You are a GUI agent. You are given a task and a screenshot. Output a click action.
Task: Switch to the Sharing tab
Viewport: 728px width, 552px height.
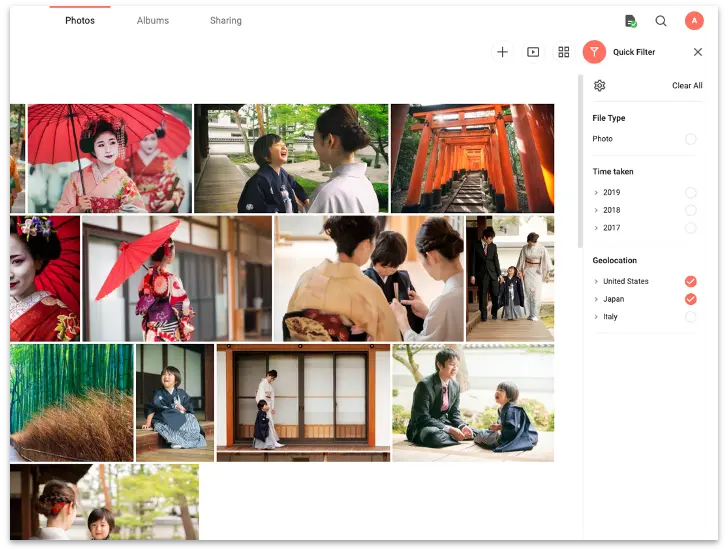tap(226, 20)
